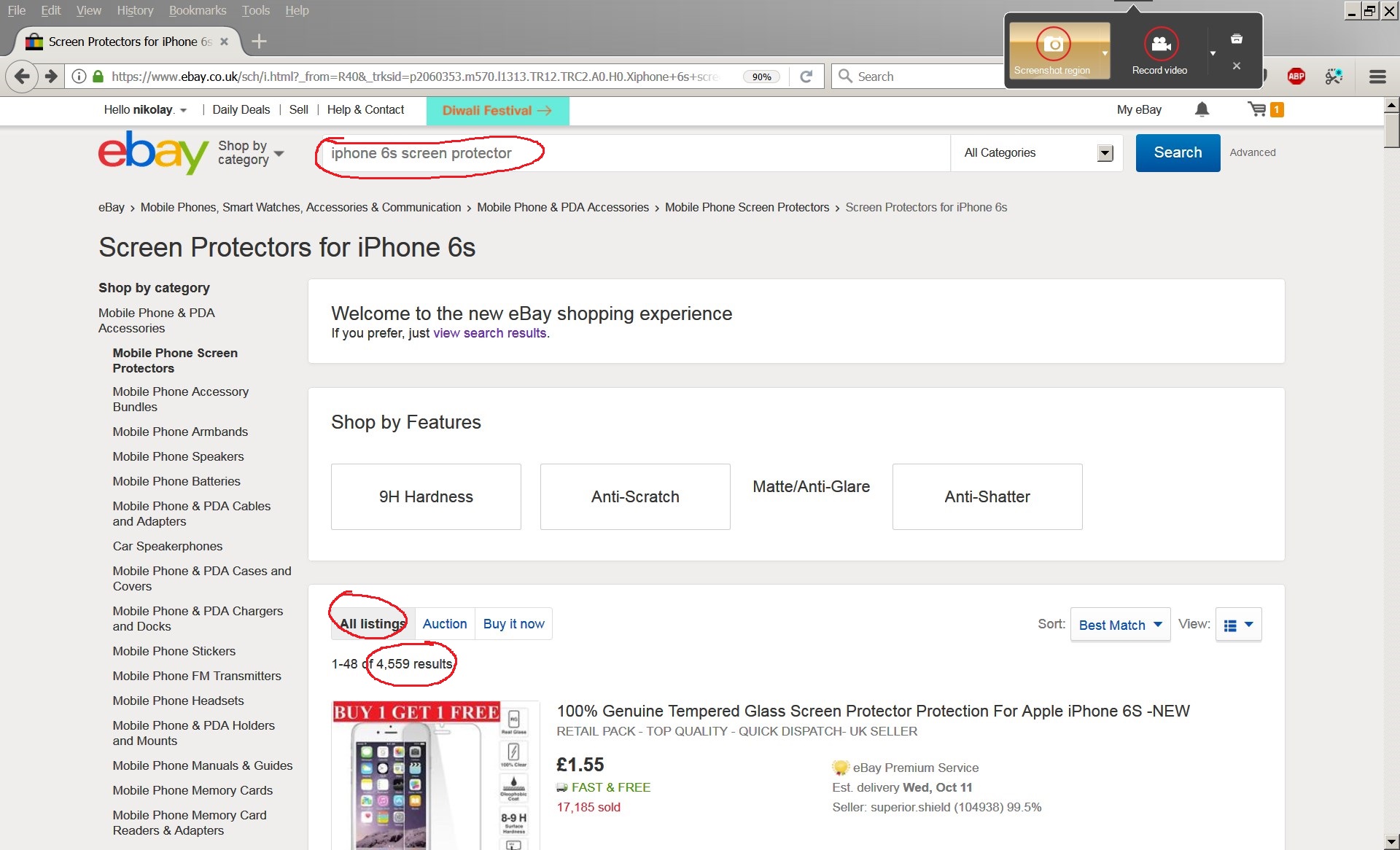This screenshot has height=850, width=1400.
Task: Expand the Shop by category menu
Action: tap(250, 153)
